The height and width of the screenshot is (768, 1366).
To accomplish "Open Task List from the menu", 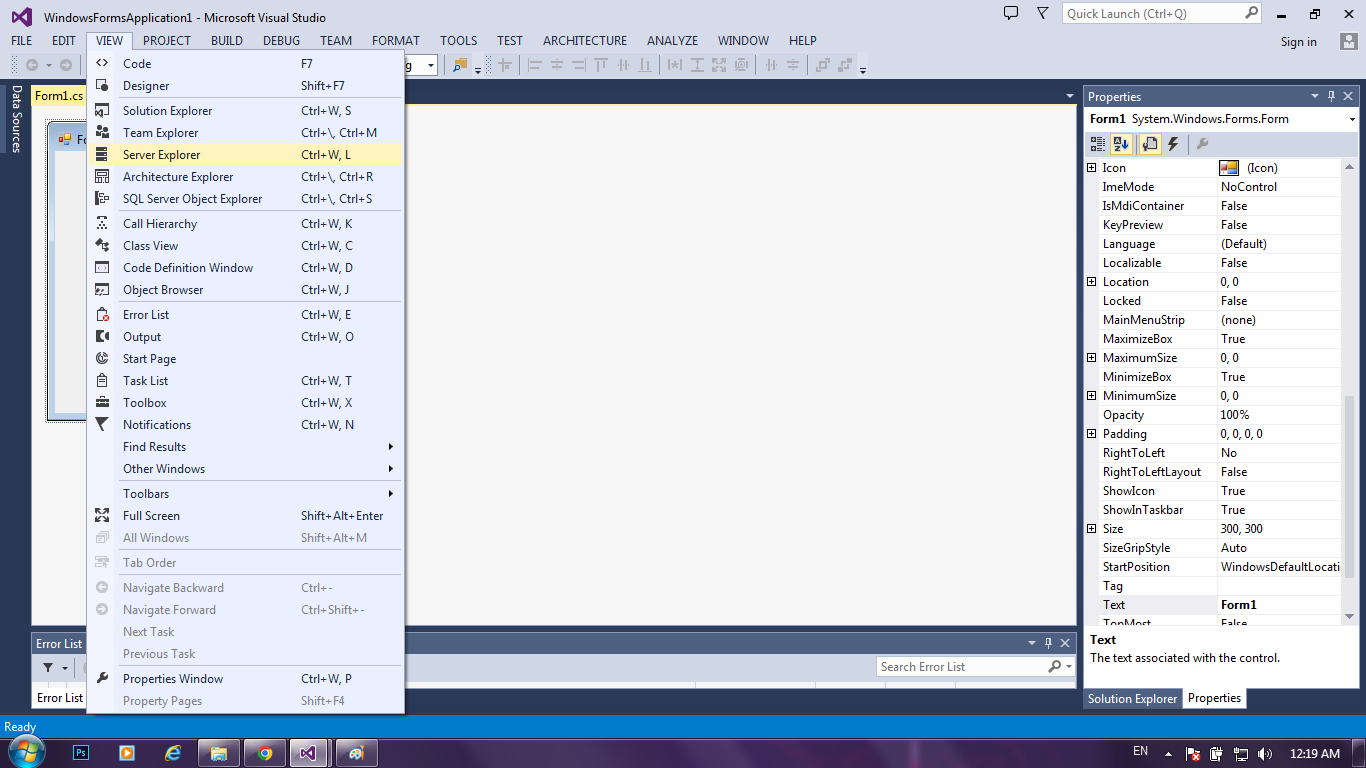I will click(245, 381).
